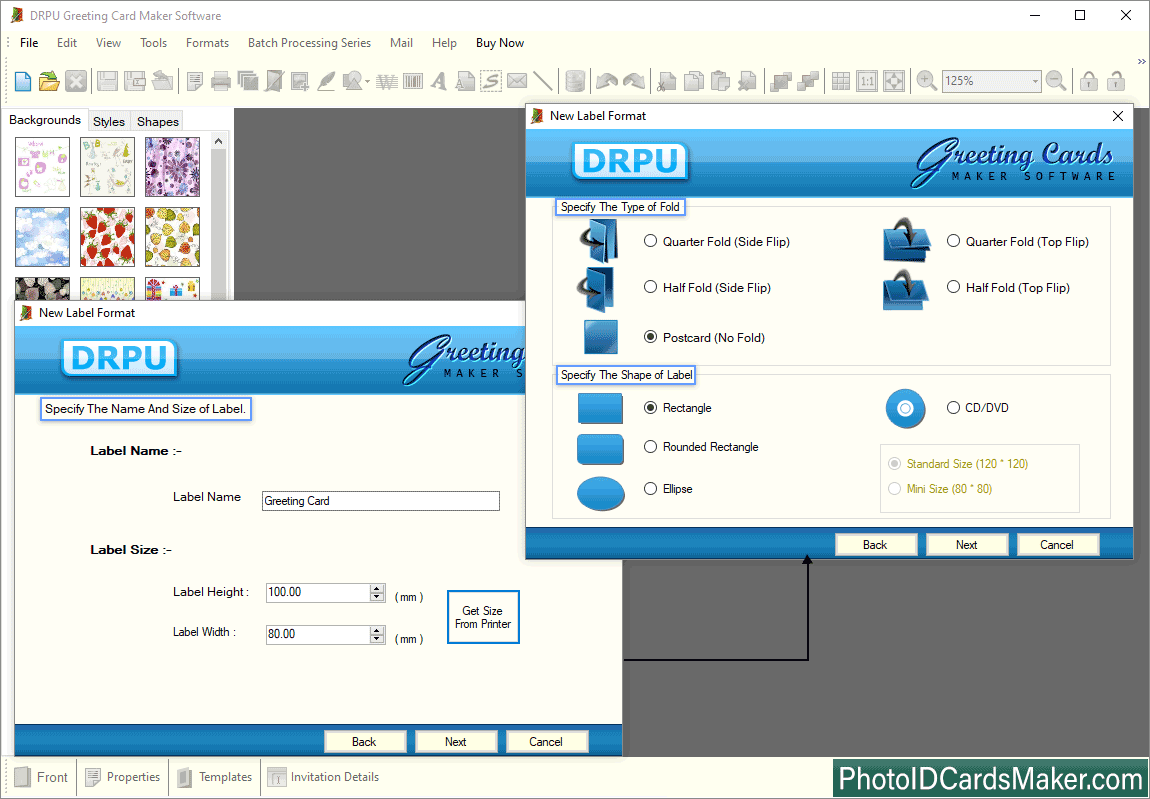This screenshot has height=799, width=1150.
Task: Decrease Label Height with the down arrow
Action: [377, 596]
